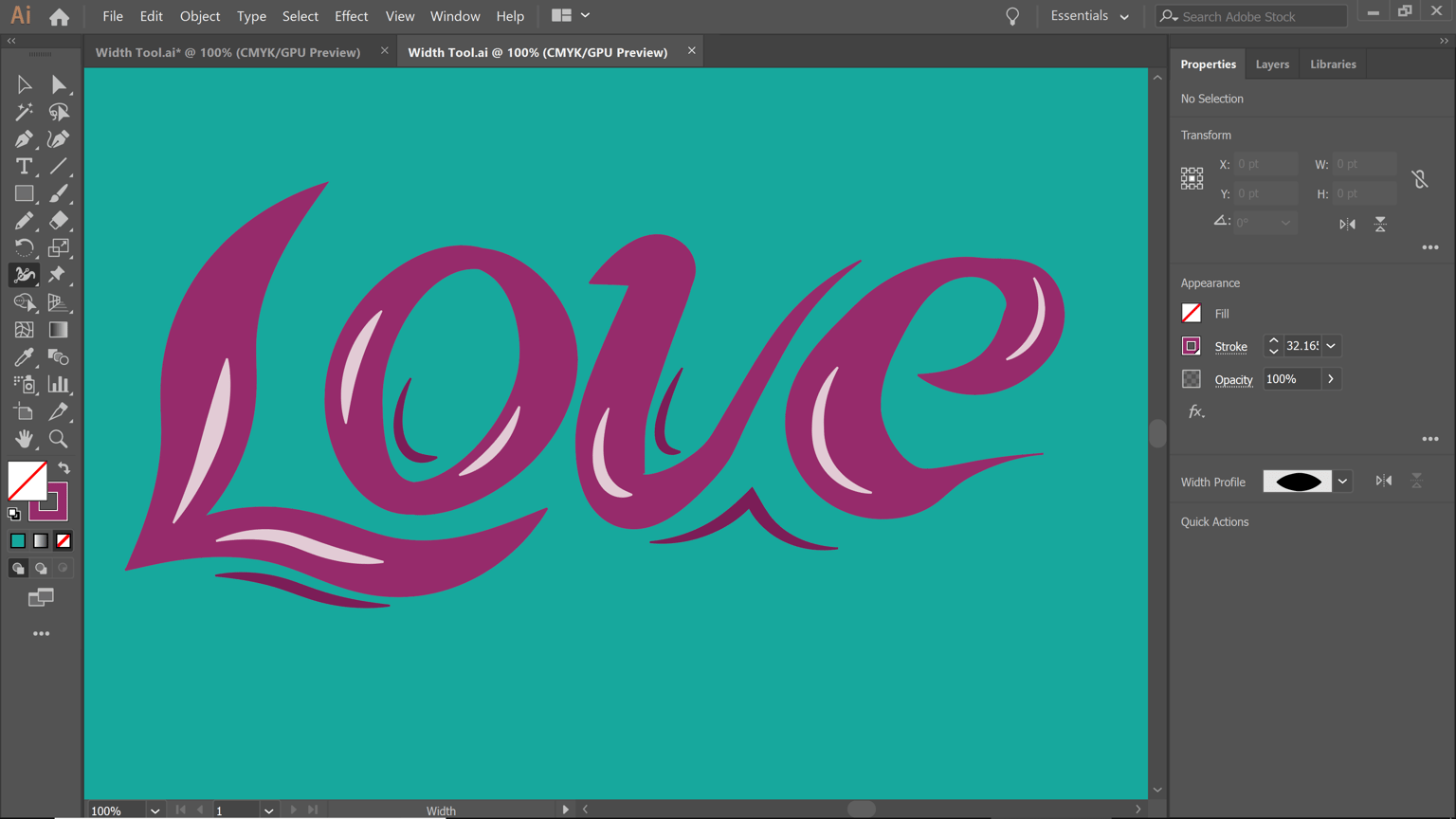Toggle constrain width and height proportions
This screenshot has height=819, width=1456.
1419,178
